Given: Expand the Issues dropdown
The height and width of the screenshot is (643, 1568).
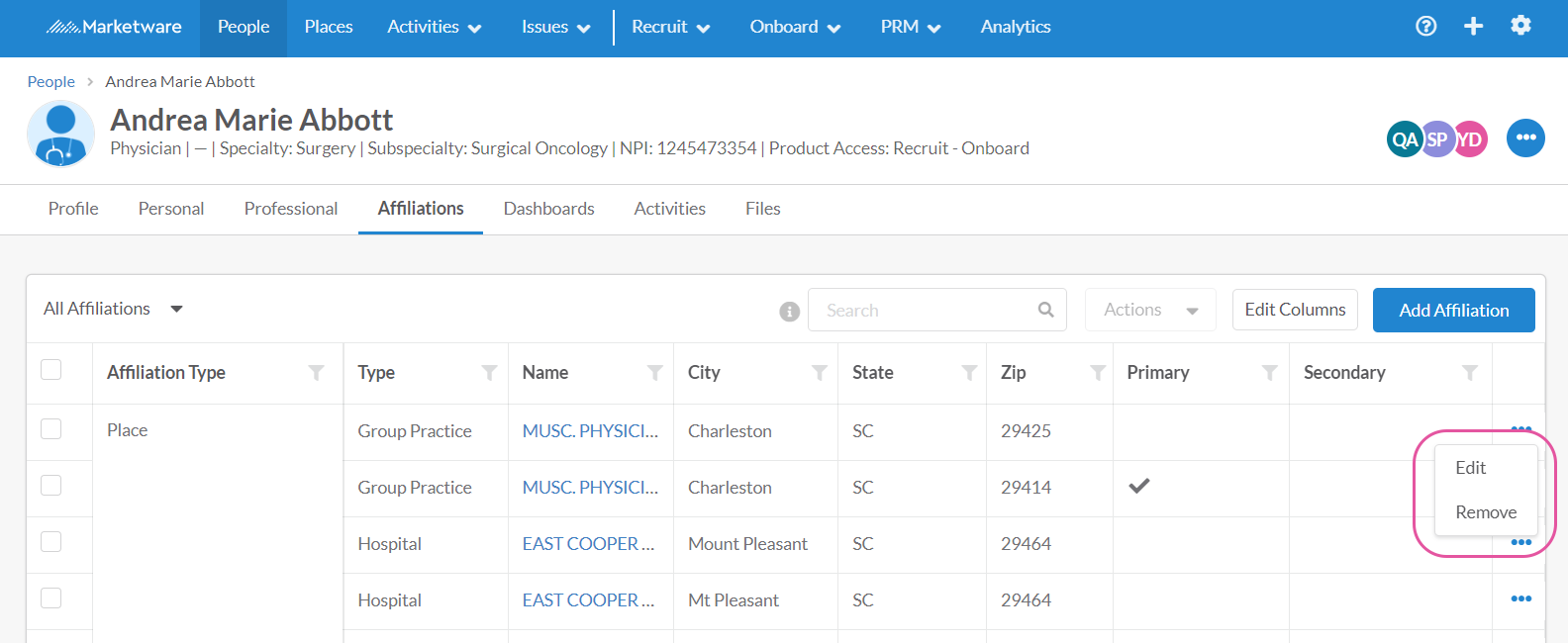Looking at the screenshot, I should point(556,27).
